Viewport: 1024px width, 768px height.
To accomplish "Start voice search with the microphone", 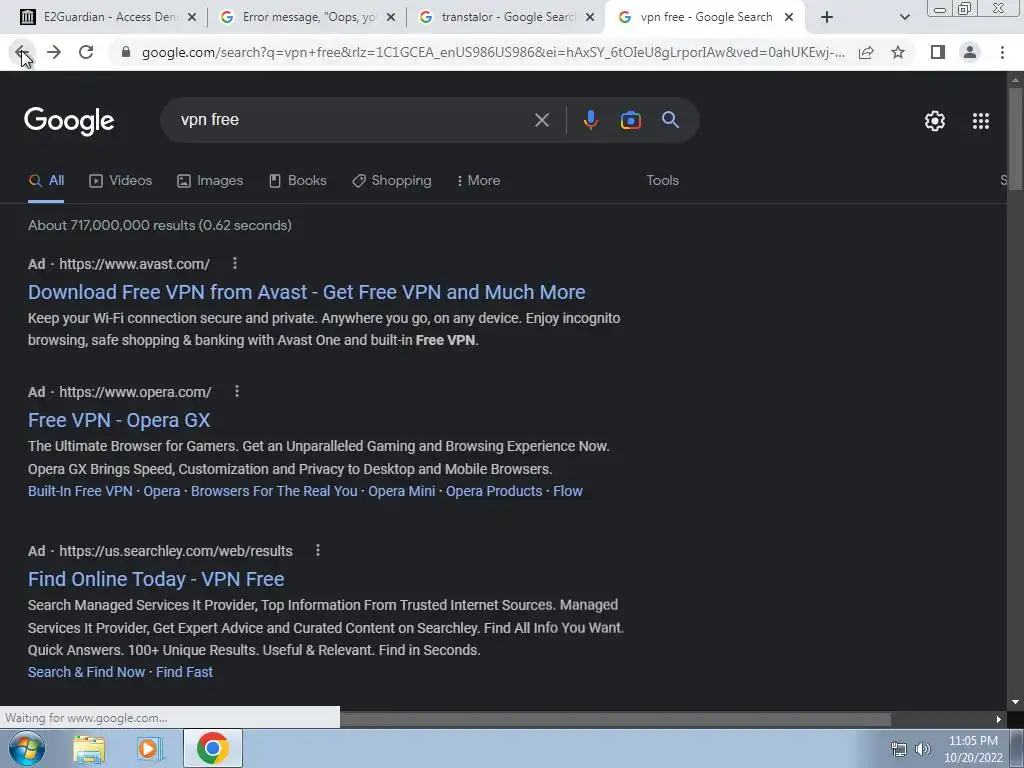I will coord(590,120).
